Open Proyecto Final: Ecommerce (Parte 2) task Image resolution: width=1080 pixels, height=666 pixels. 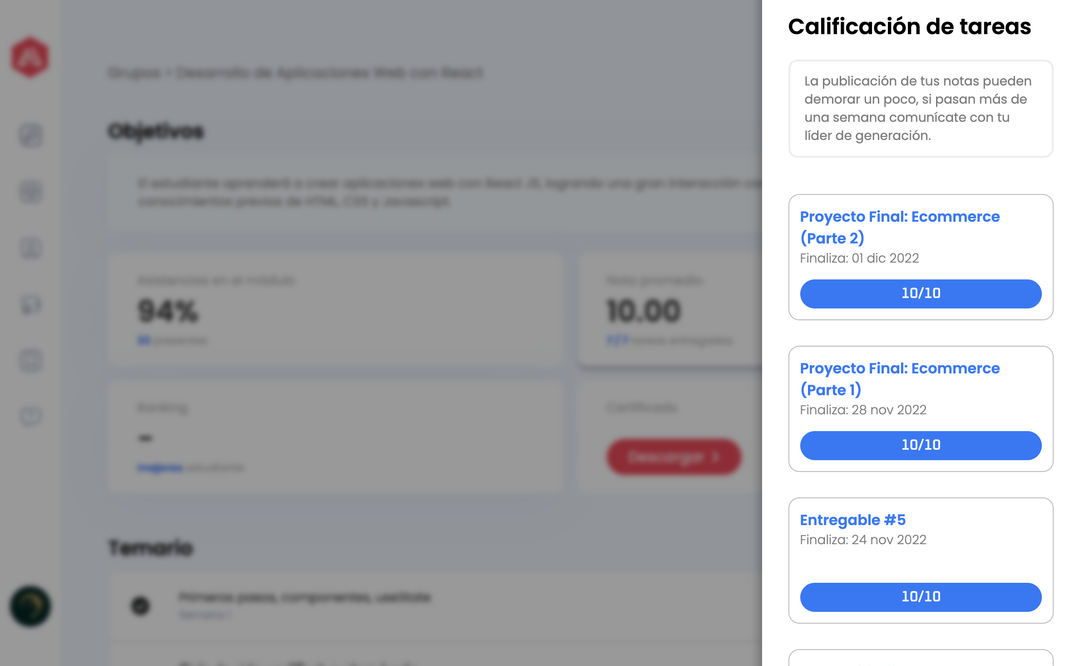coord(899,227)
